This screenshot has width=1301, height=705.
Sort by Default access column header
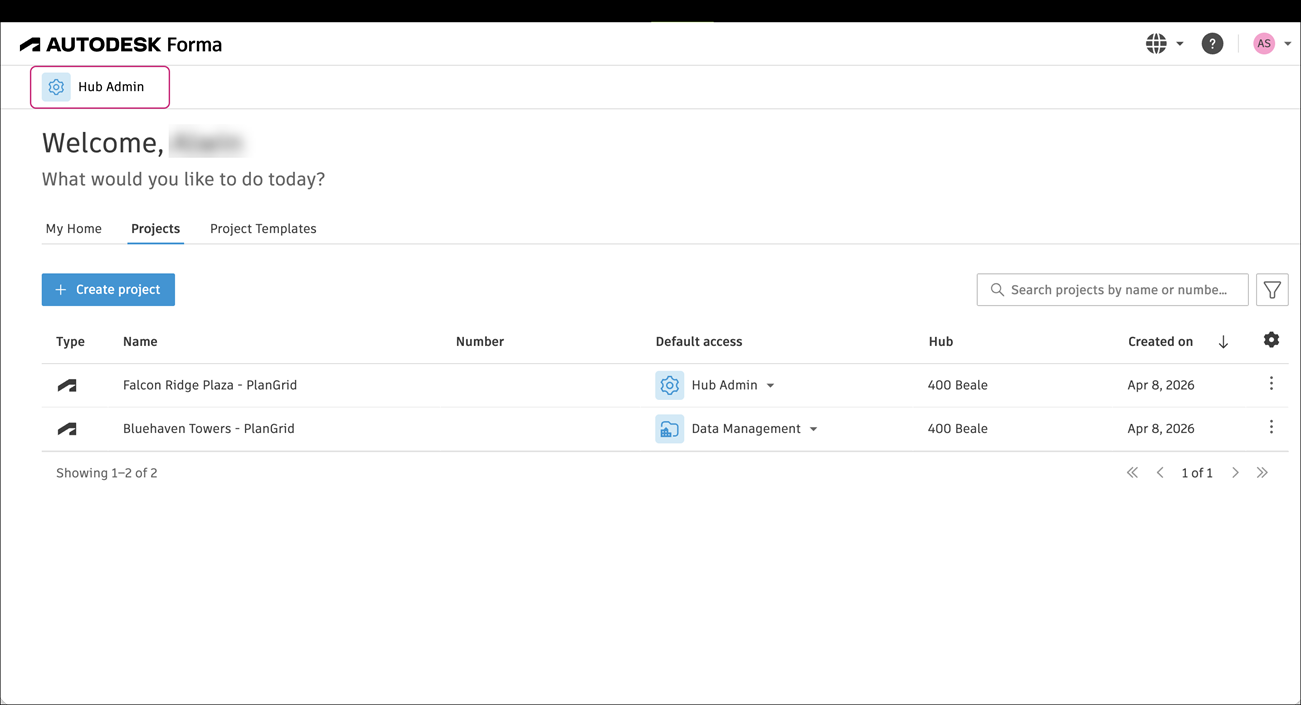coord(698,342)
